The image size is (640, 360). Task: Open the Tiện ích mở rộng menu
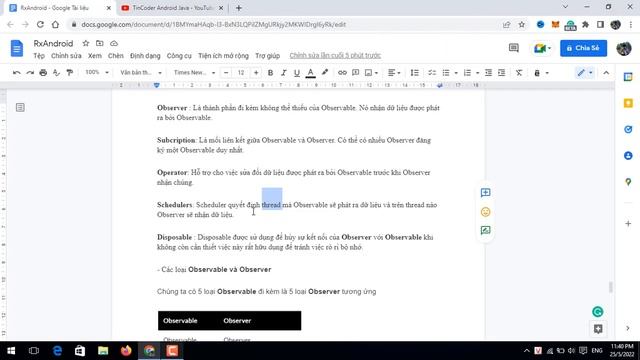tap(223, 56)
